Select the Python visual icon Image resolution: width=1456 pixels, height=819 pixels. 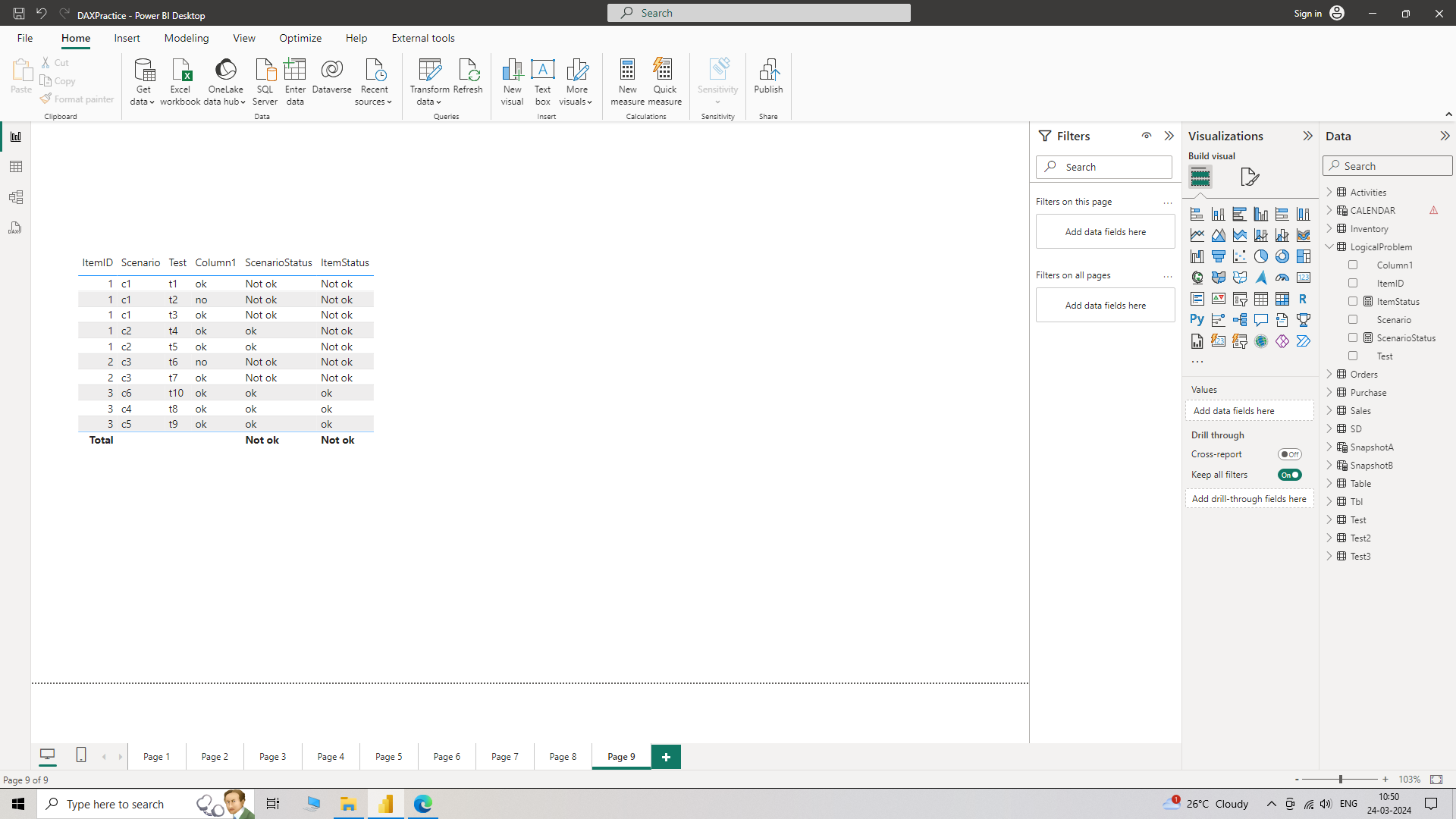pos(1197,320)
